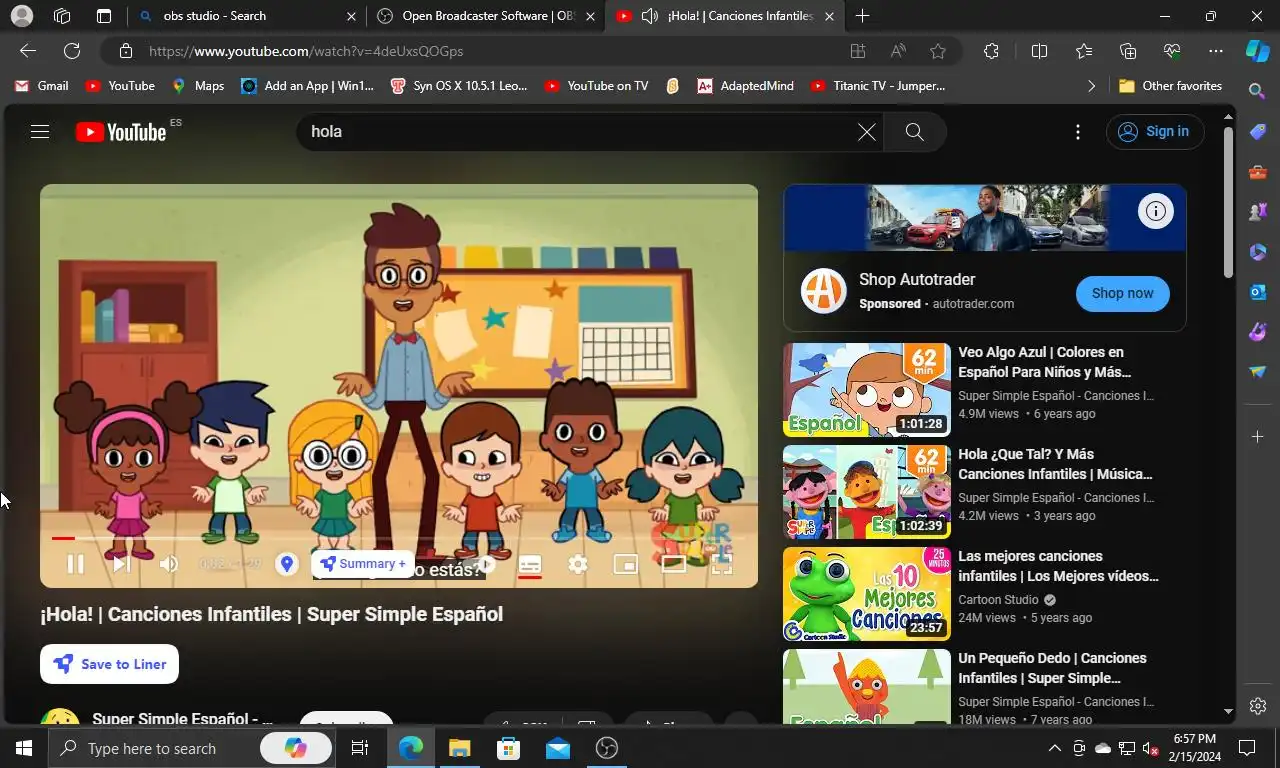Screen dimensions: 1280x768
Task: Open the Maps bookmark
Action: pos(198,86)
